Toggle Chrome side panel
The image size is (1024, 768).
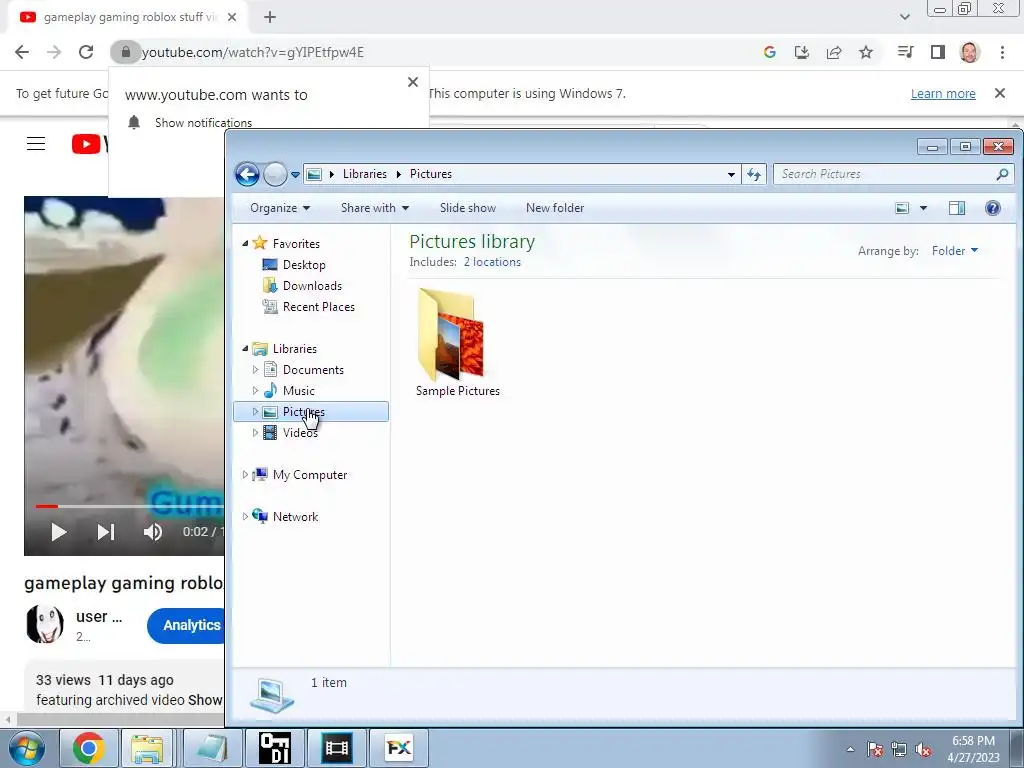(938, 52)
